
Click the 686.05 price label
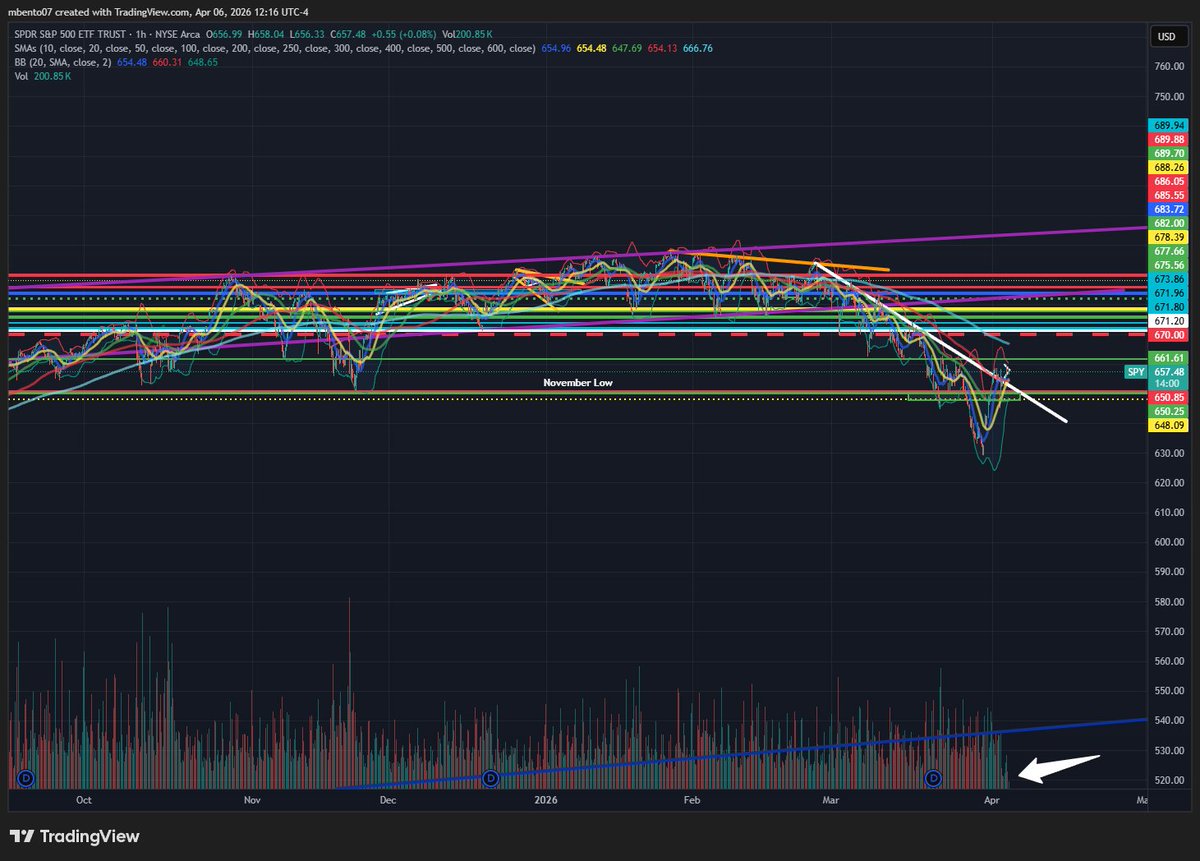click(1169, 181)
